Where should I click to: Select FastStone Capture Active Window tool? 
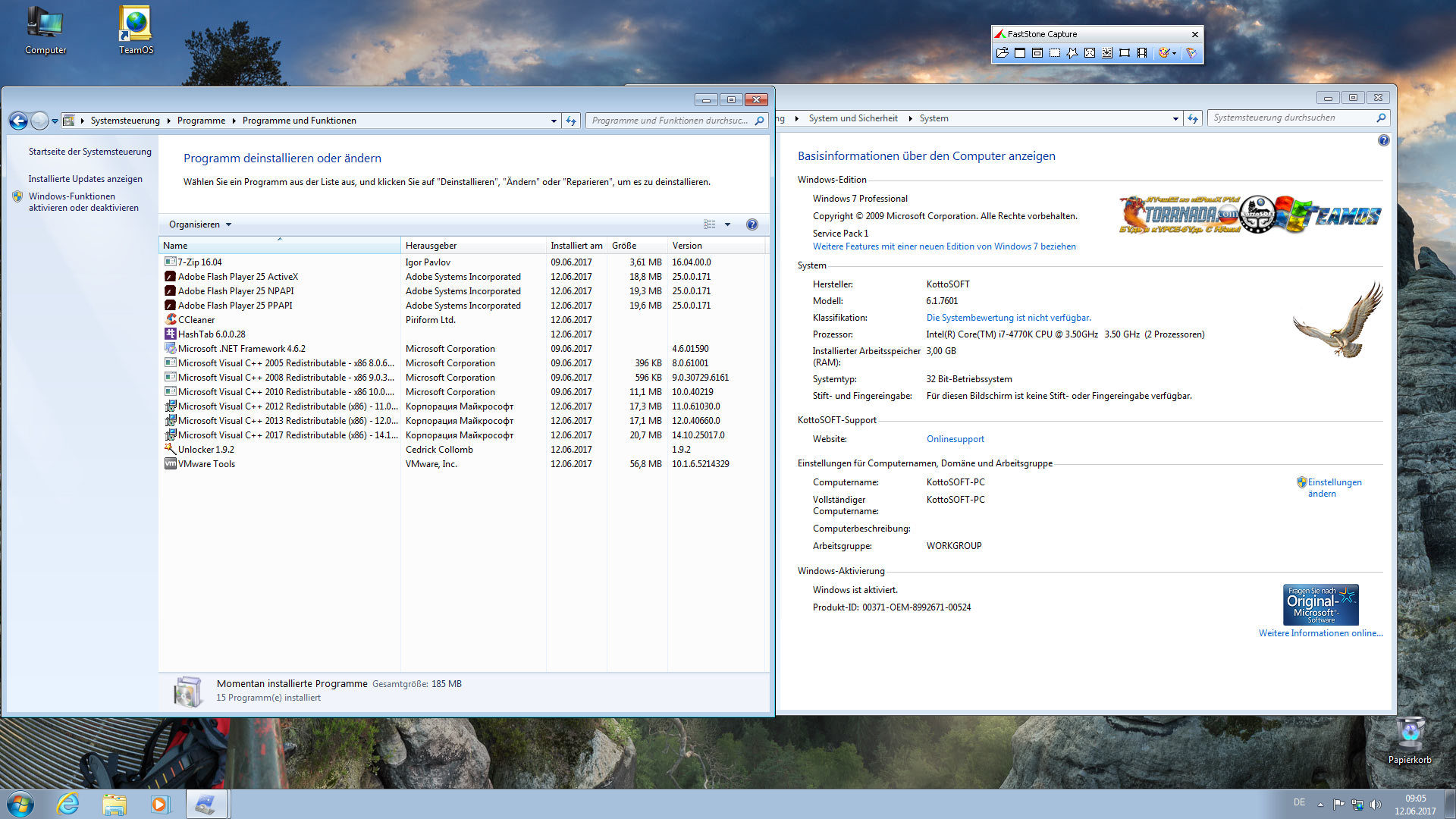point(1020,53)
